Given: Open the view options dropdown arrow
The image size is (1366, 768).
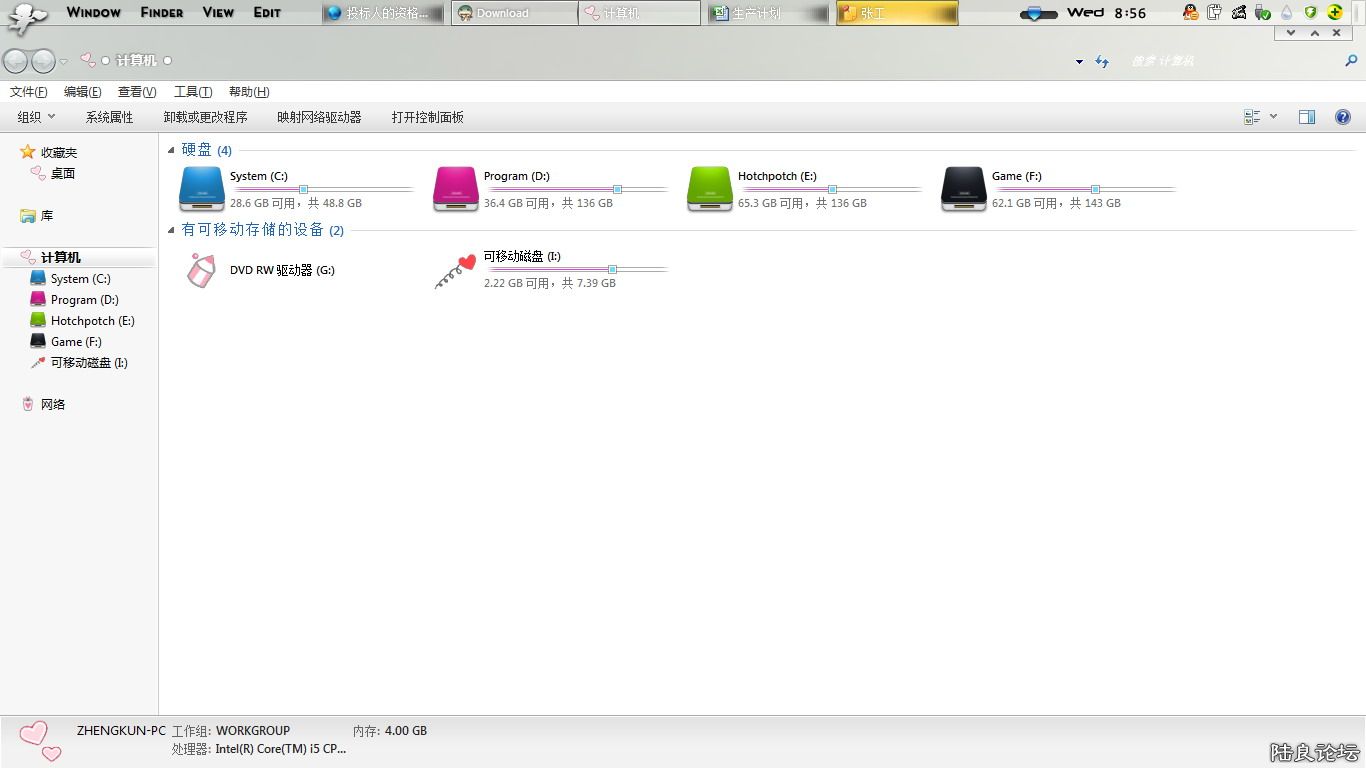Looking at the screenshot, I should pyautogui.click(x=1273, y=117).
